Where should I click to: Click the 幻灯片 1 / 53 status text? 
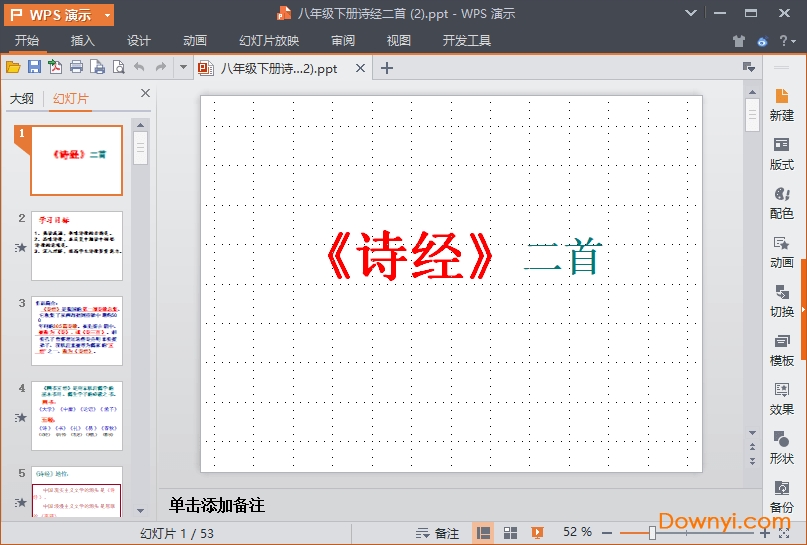177,534
